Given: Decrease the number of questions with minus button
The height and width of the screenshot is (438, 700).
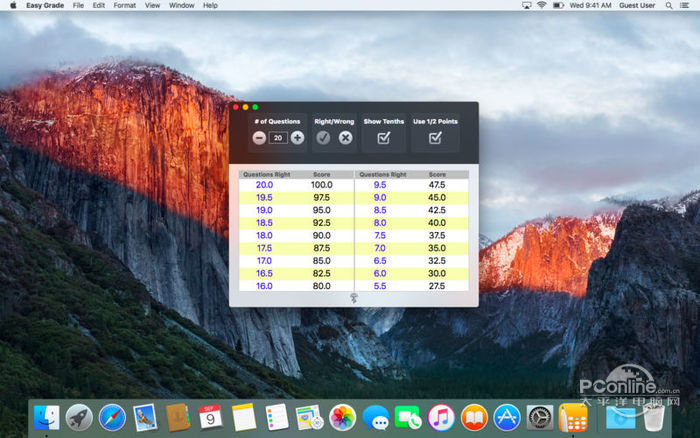Looking at the screenshot, I should coord(259,138).
